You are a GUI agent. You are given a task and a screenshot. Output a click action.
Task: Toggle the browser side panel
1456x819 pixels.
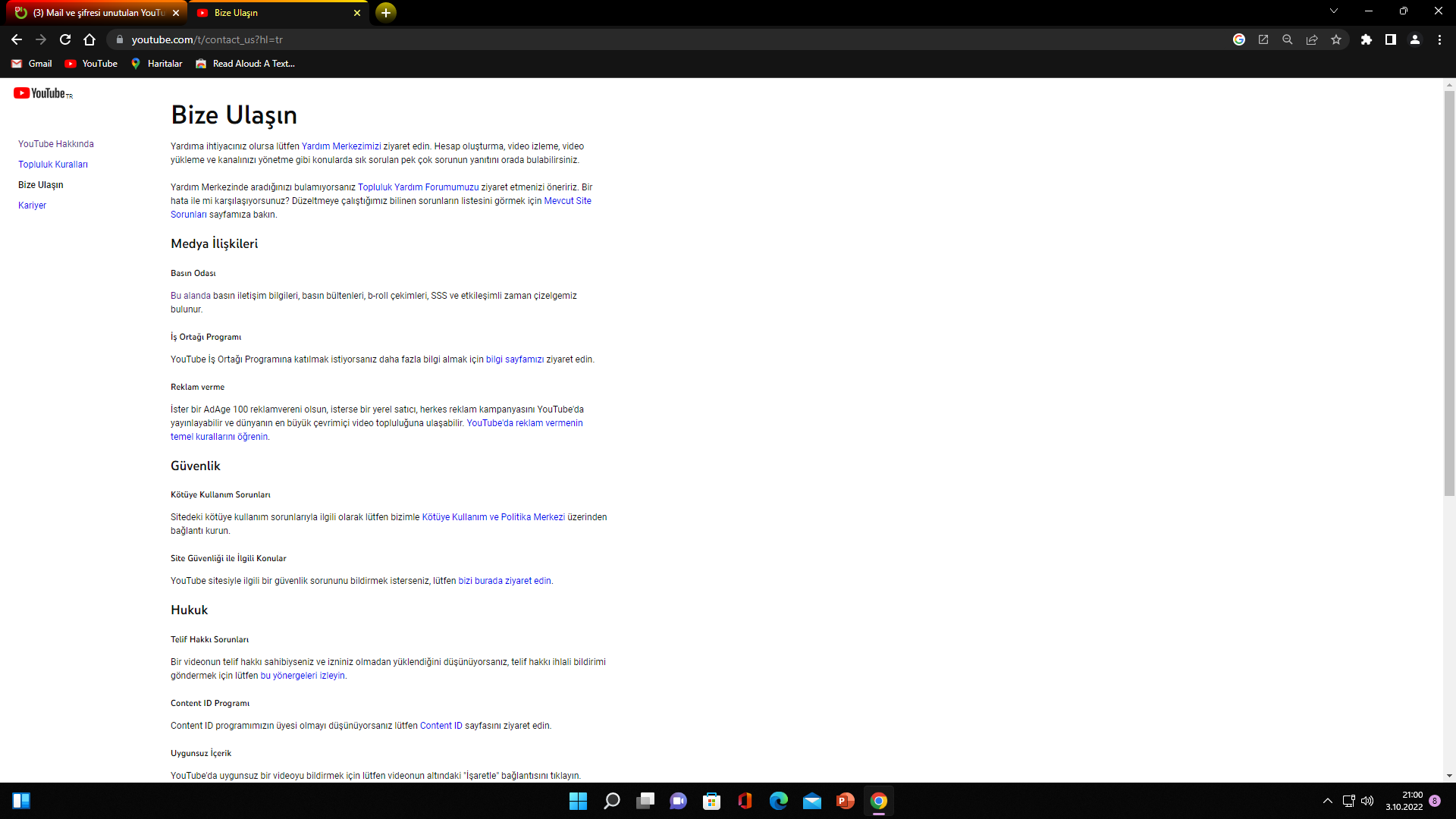click(1391, 39)
